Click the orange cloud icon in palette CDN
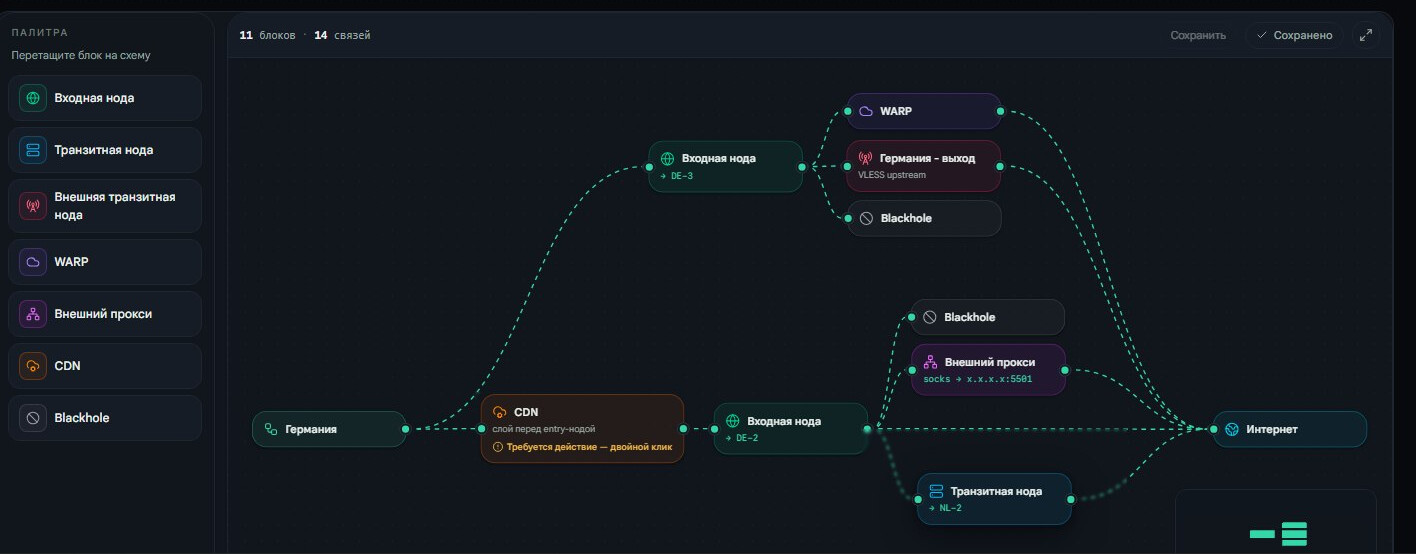 [x=33, y=366]
